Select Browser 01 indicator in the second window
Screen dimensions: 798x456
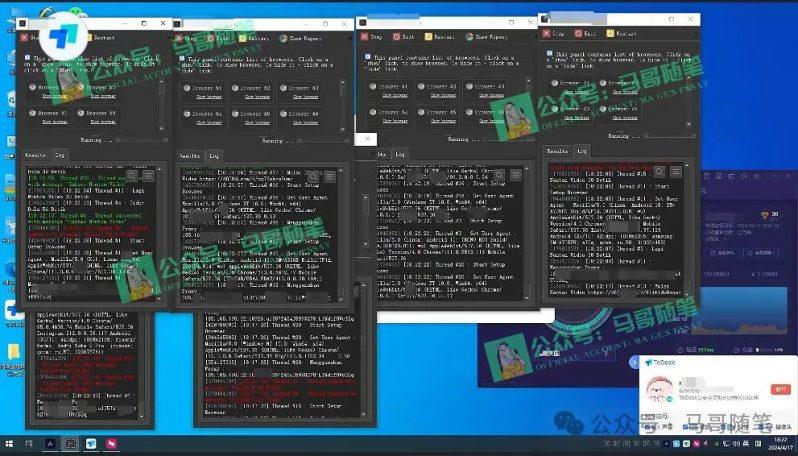(x=186, y=88)
